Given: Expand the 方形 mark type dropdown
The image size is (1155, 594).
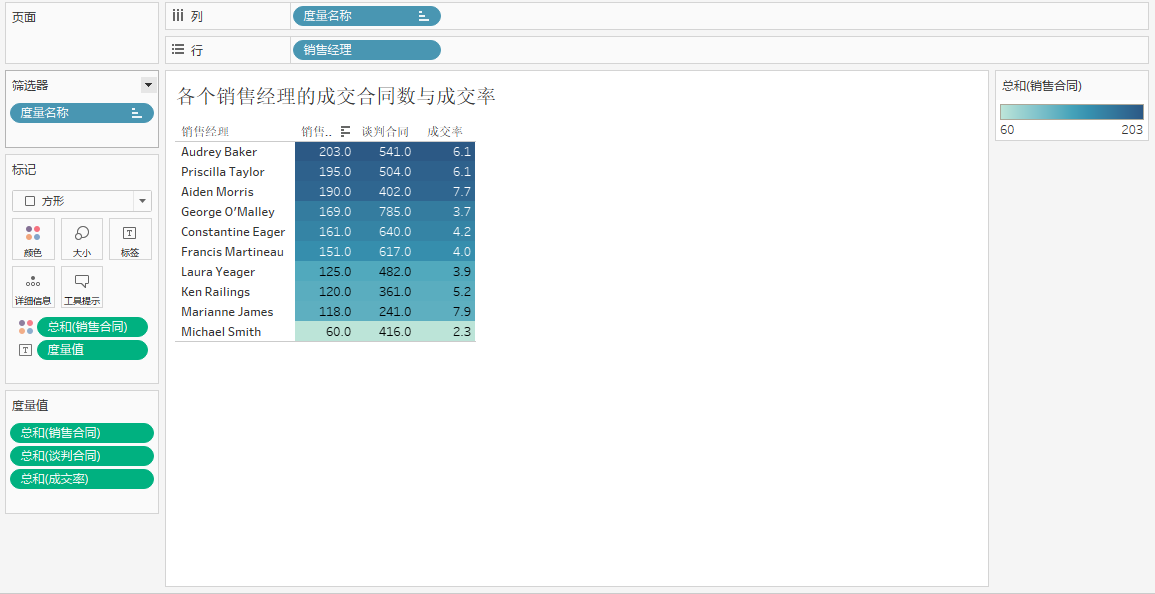Looking at the screenshot, I should pos(141,201).
